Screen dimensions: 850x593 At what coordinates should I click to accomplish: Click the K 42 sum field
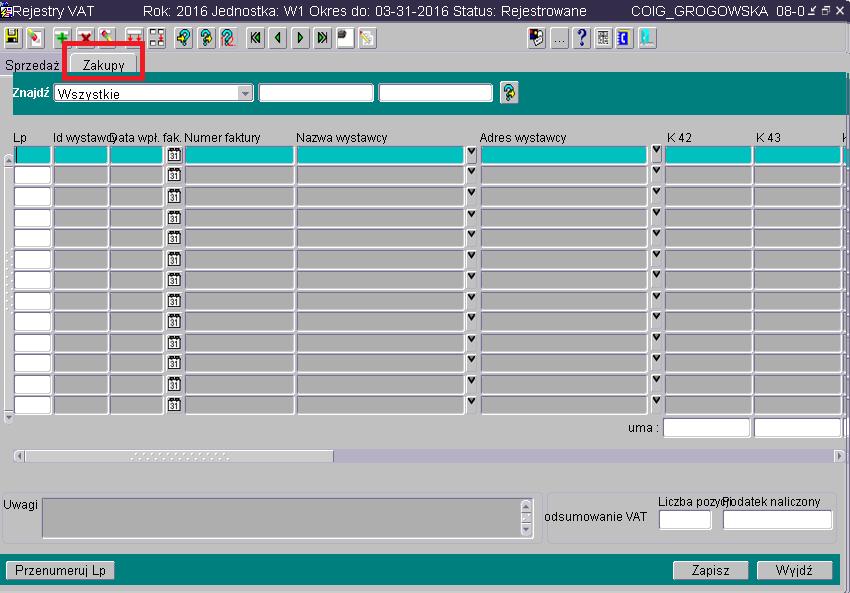706,428
